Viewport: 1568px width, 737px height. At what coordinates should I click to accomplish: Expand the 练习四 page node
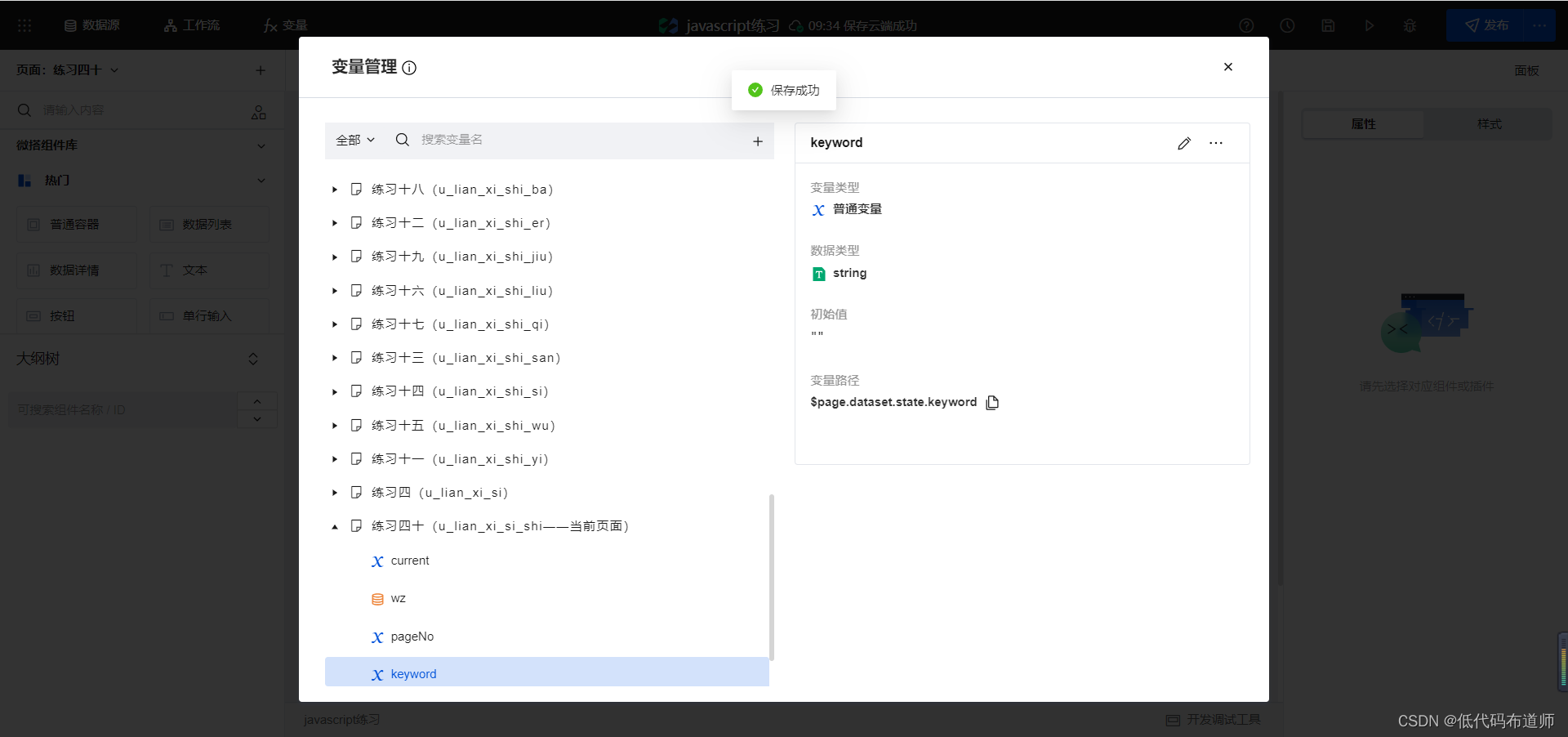point(335,493)
